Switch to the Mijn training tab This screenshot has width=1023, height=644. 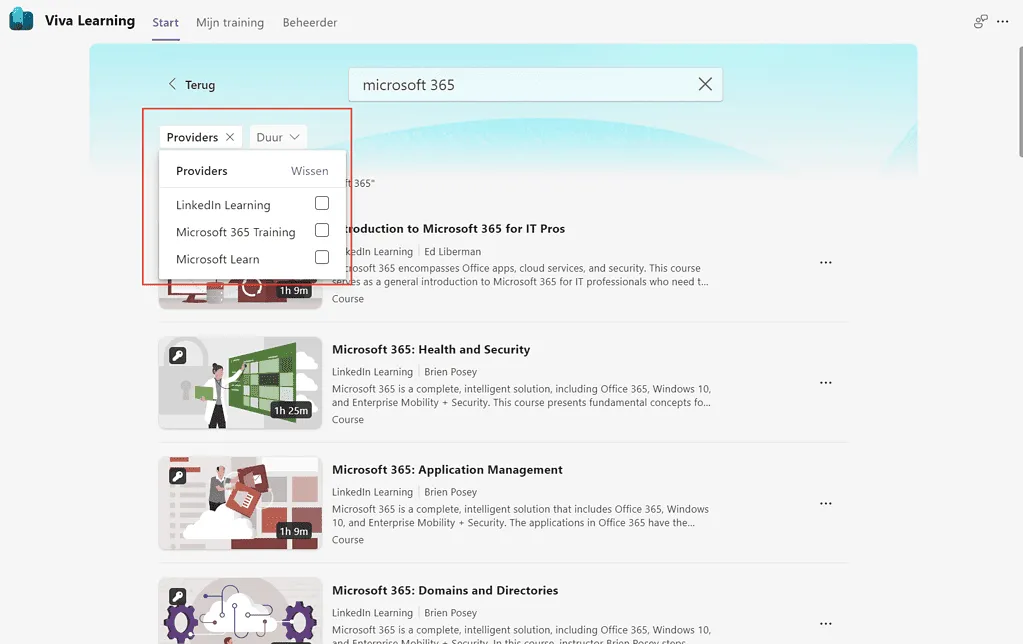230,22
